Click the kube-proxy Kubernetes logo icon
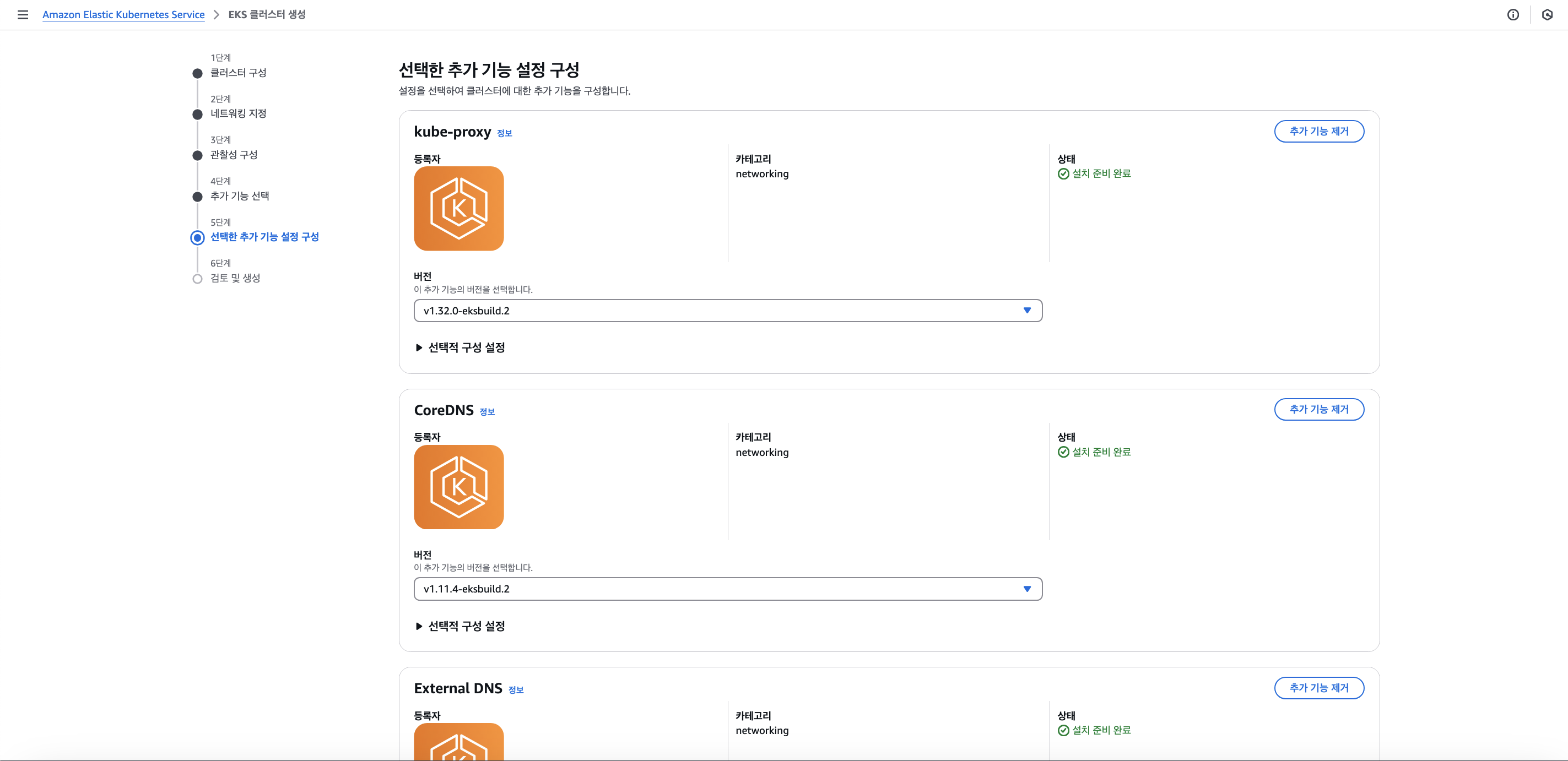Image resolution: width=1568 pixels, height=761 pixels. 458,209
